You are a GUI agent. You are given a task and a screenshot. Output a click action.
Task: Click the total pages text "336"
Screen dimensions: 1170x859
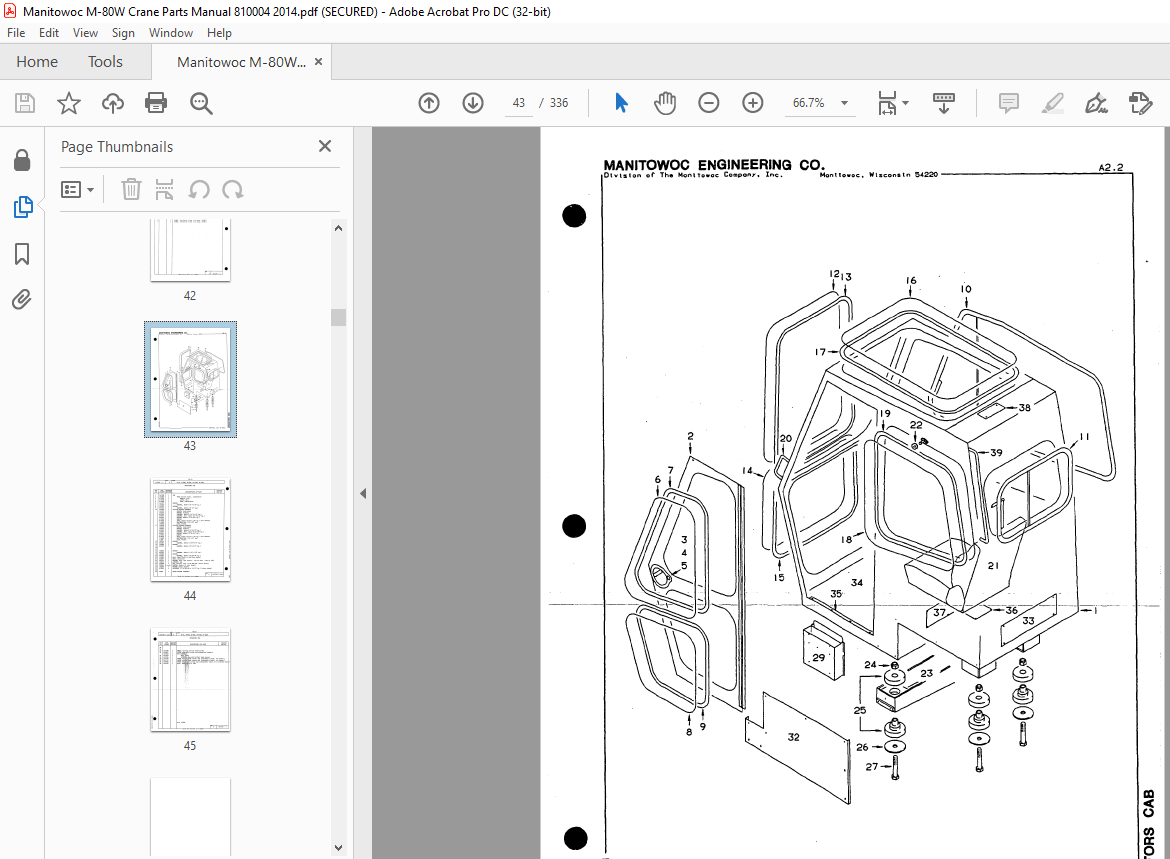pos(559,103)
